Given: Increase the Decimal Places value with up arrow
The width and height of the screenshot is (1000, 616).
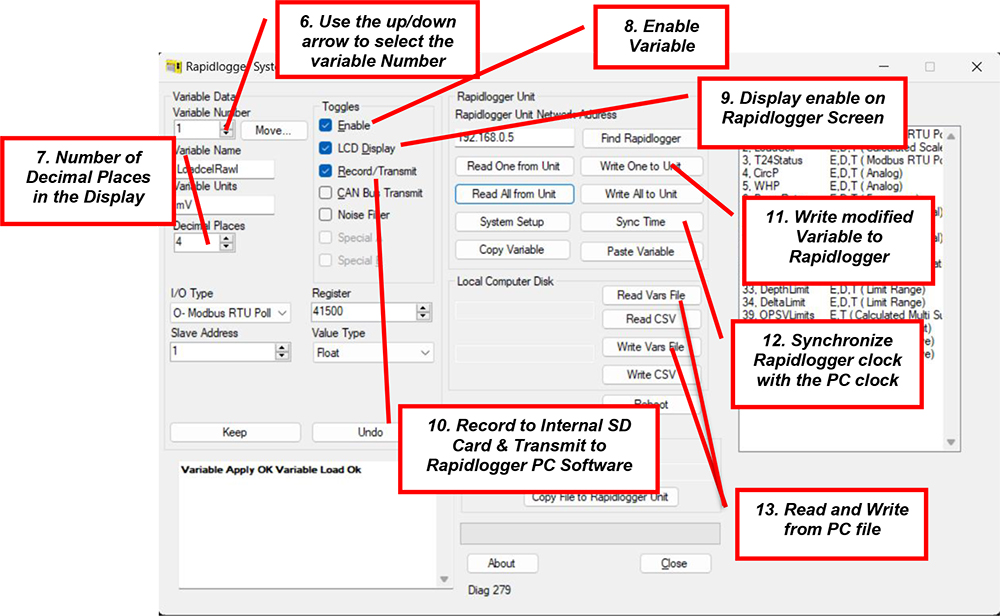Looking at the screenshot, I should point(226,238).
